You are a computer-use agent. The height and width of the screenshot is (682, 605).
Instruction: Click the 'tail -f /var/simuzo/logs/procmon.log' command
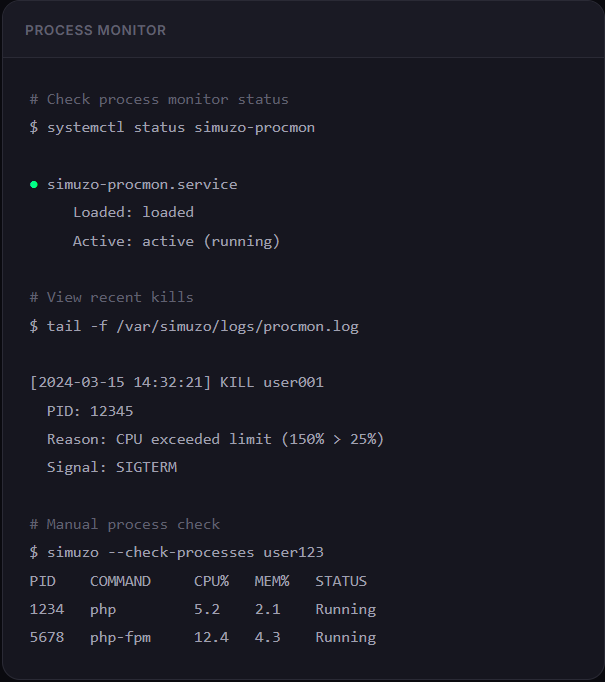pos(194,326)
